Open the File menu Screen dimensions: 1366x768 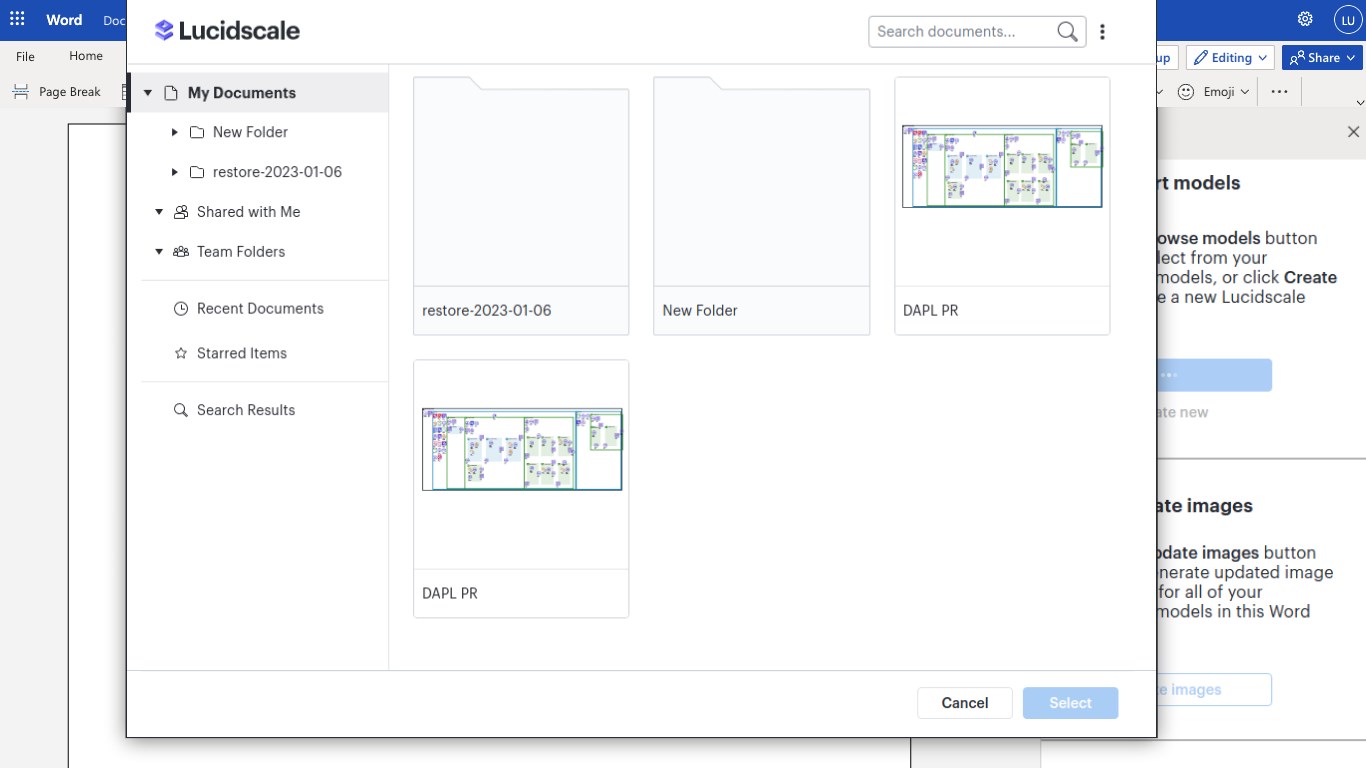[25, 56]
